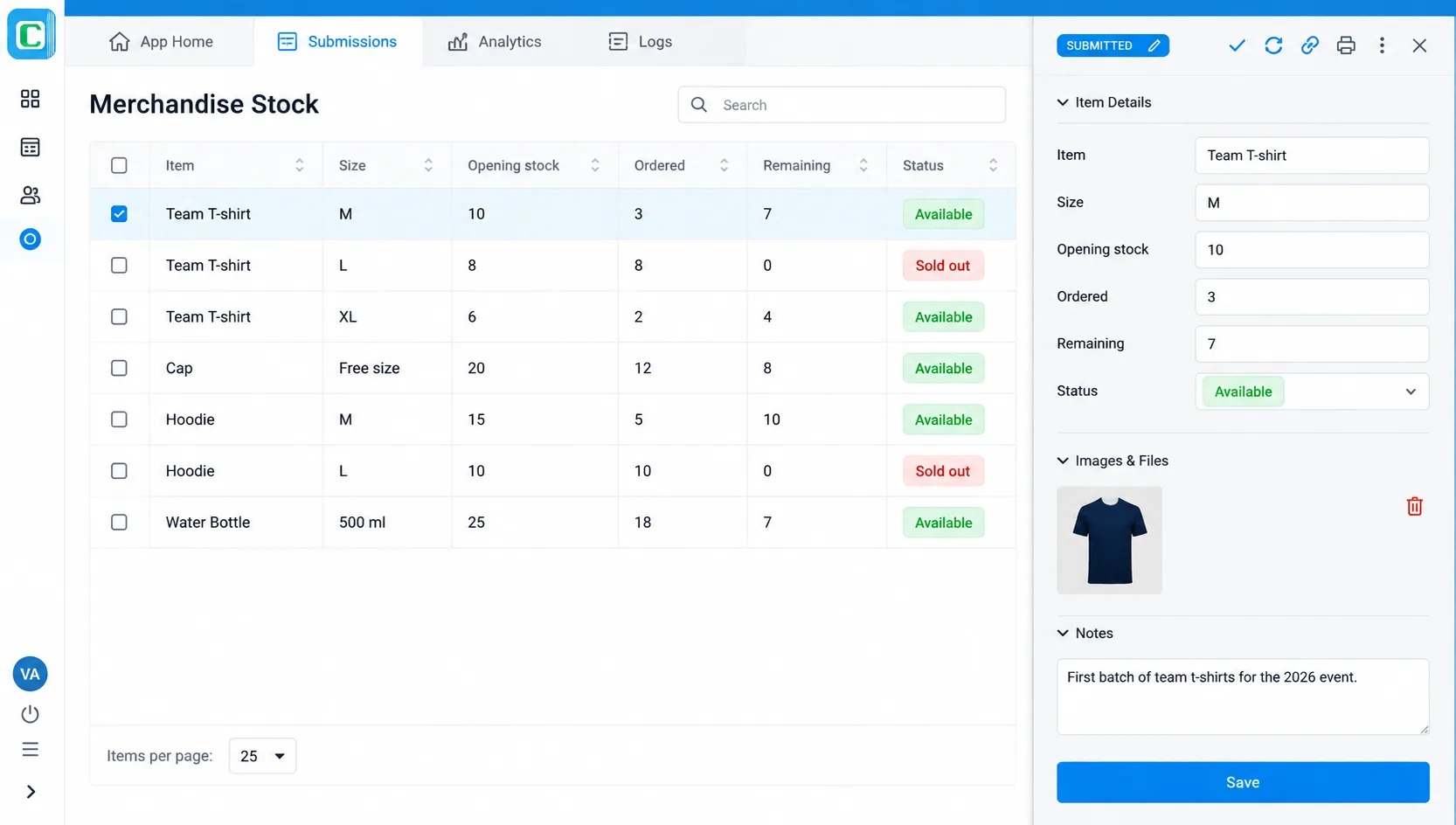Check the Cap row checkbox
Viewport: 1456px width, 825px height.
(x=119, y=368)
